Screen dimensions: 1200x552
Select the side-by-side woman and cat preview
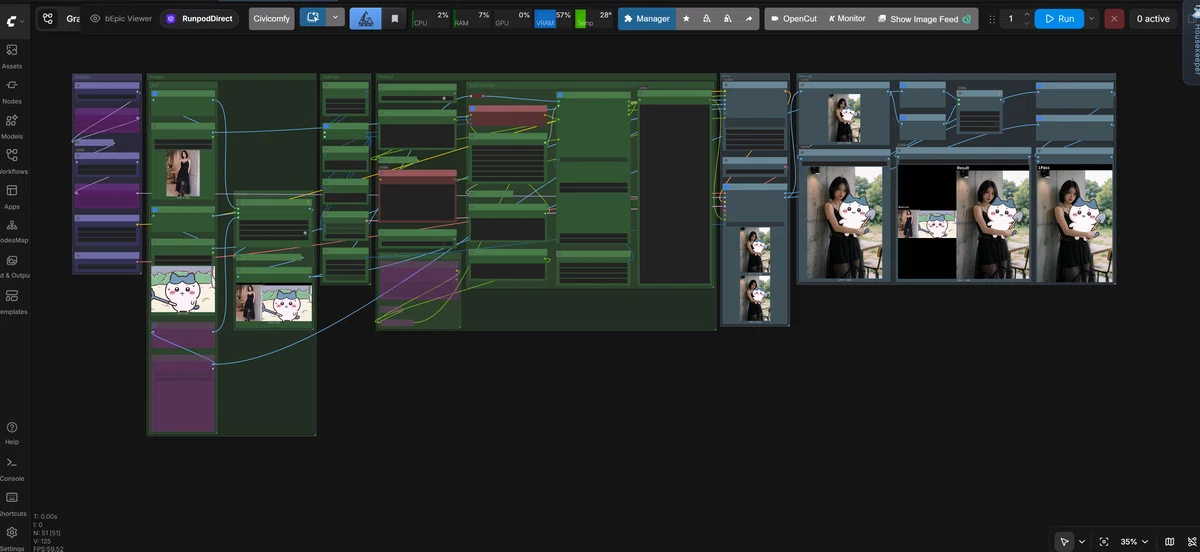(274, 303)
